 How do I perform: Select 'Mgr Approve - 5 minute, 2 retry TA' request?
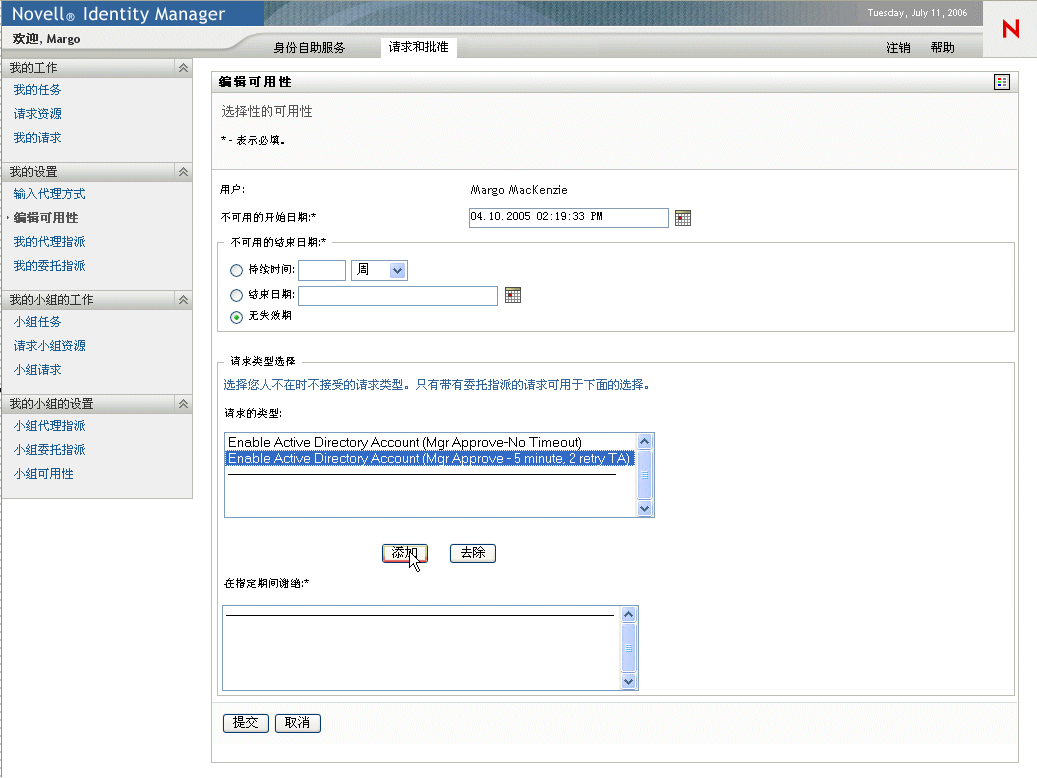click(x=430, y=458)
